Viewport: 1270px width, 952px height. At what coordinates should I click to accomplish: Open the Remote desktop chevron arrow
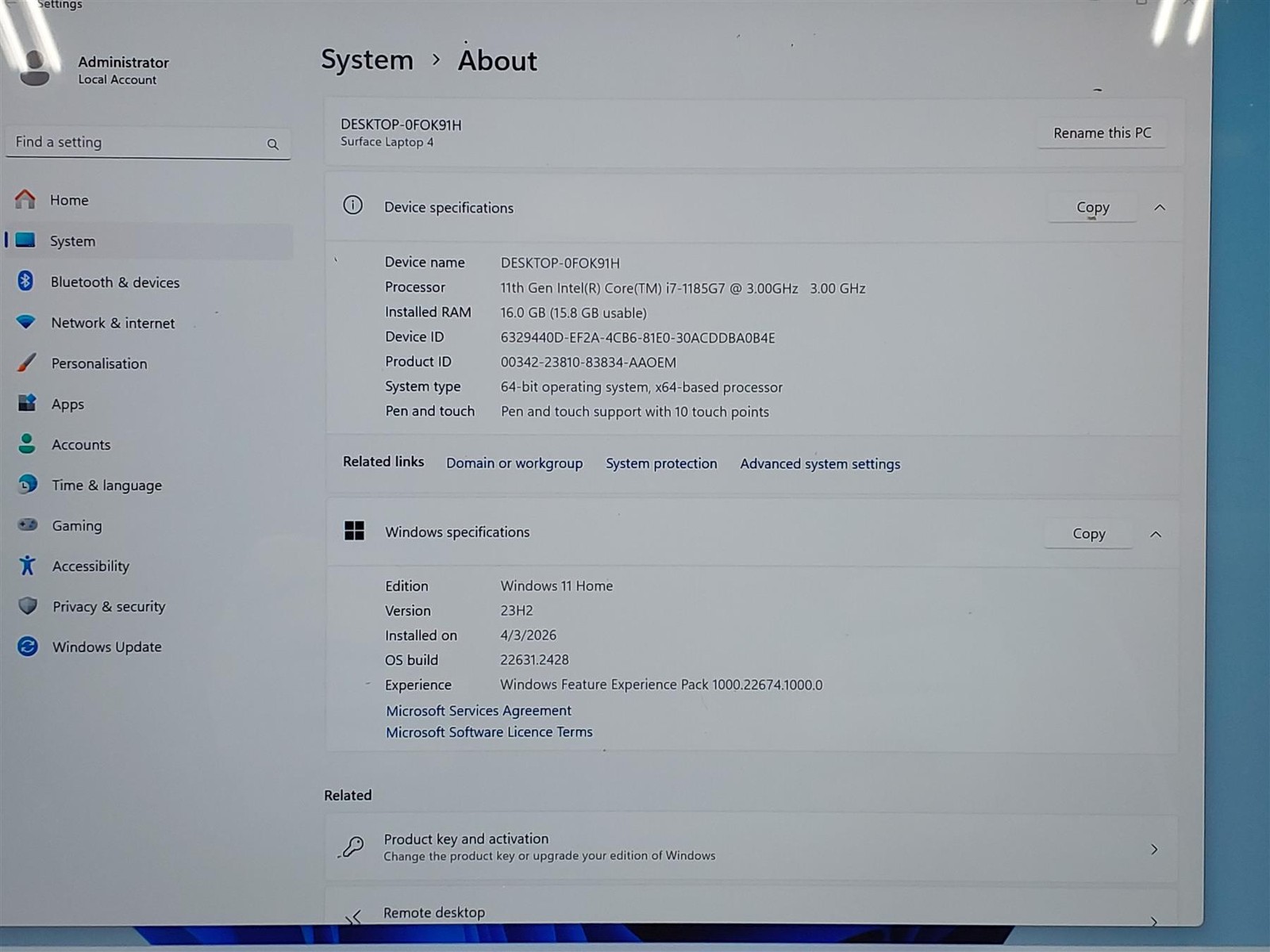1153,921
